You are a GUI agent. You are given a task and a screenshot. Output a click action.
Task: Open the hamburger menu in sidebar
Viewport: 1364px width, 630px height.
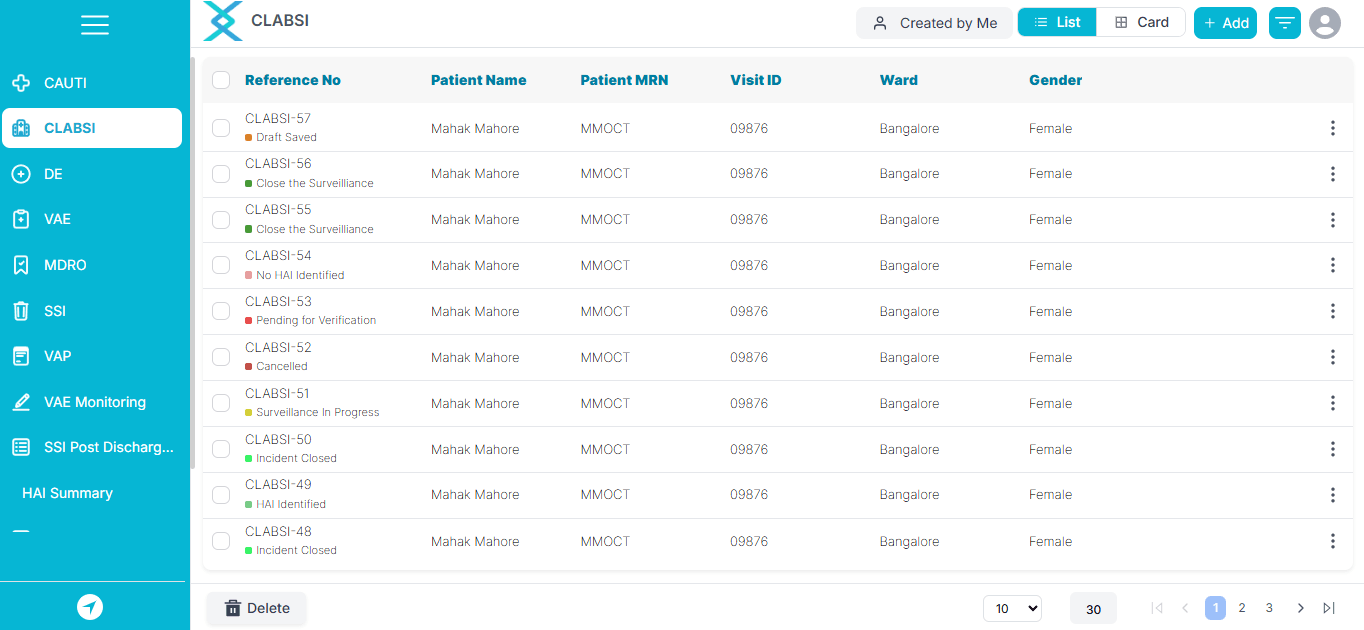95,25
